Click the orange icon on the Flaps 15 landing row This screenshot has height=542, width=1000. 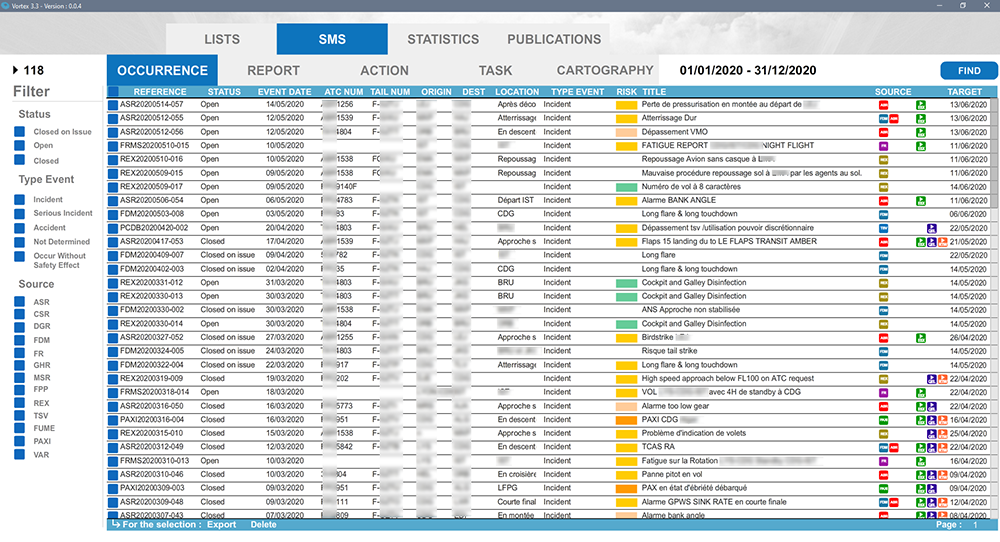pyautogui.click(x=942, y=242)
